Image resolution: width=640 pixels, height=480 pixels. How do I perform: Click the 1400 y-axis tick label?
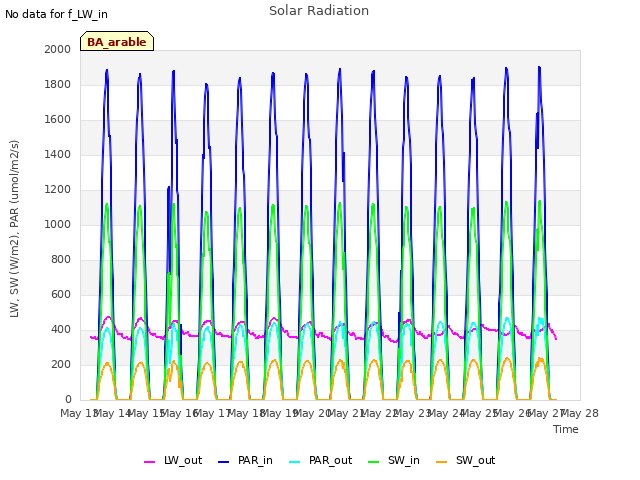pos(58,154)
